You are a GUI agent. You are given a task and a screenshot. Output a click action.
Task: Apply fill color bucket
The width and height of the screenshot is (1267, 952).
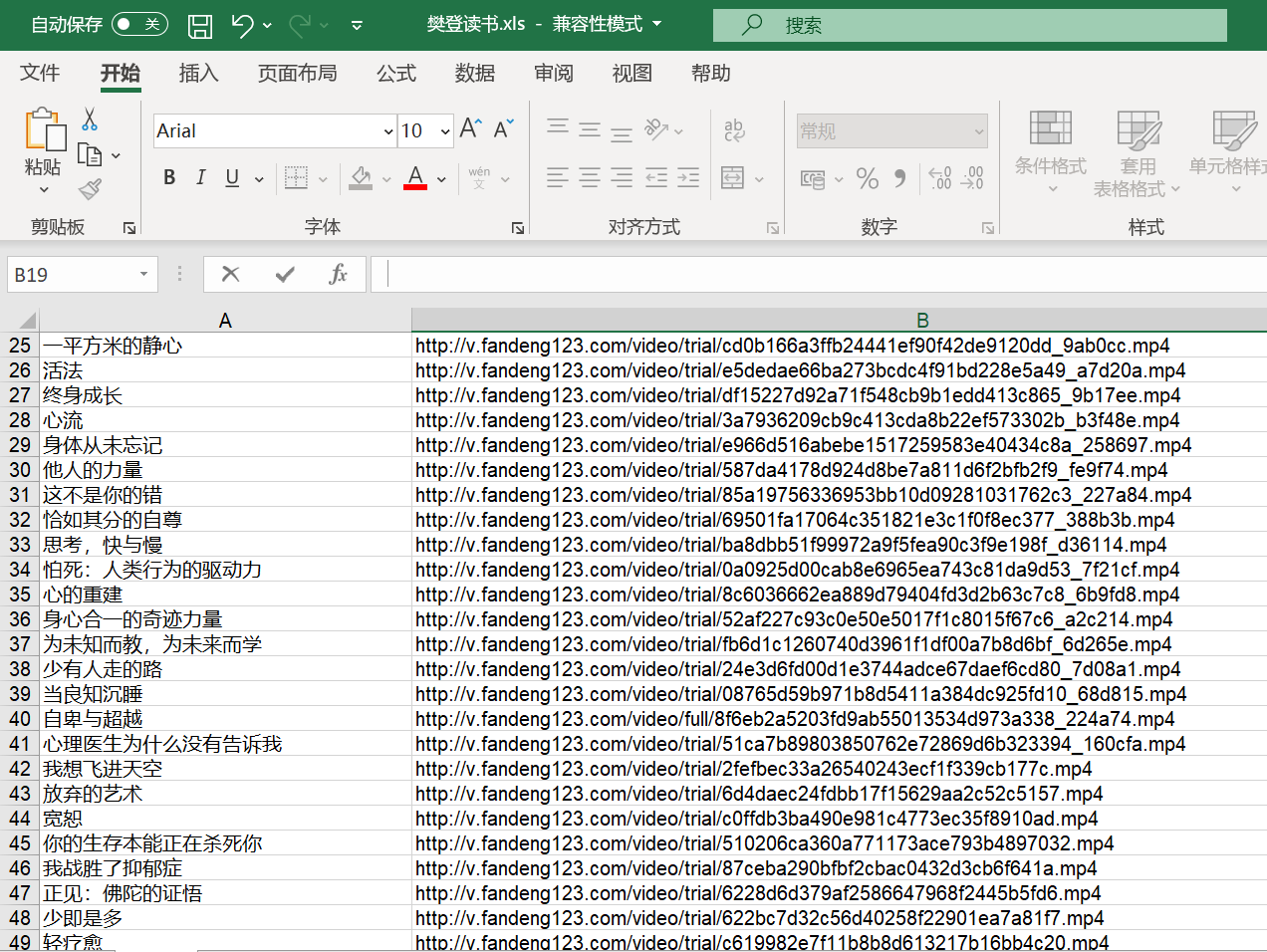pos(361,178)
